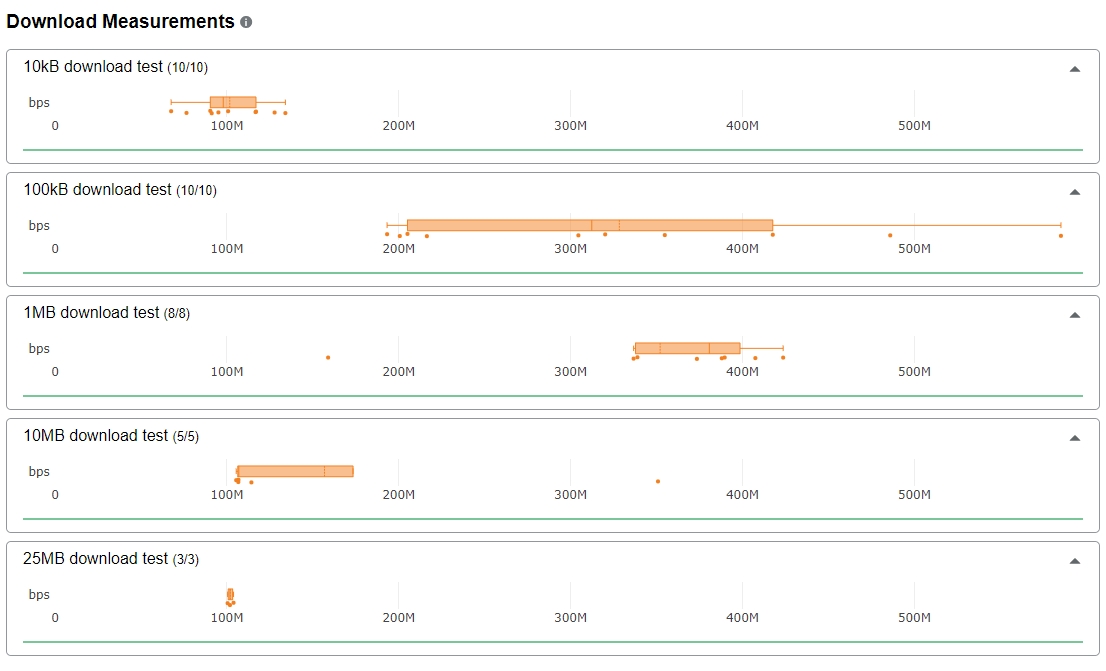This screenshot has width=1106, height=671.
Task: Click the small 25MB test box plot
Action: 230,594
